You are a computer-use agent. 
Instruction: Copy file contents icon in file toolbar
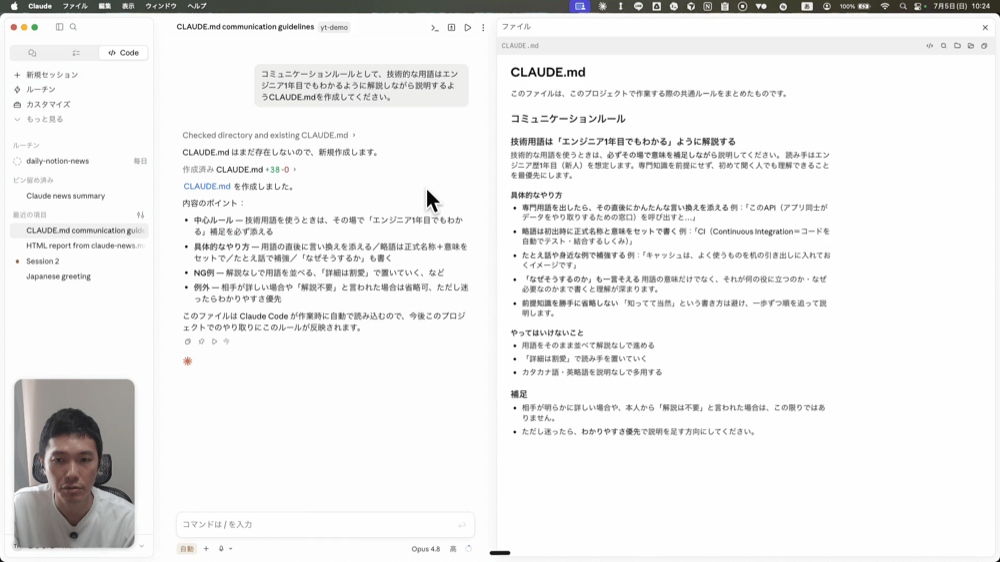pos(985,46)
